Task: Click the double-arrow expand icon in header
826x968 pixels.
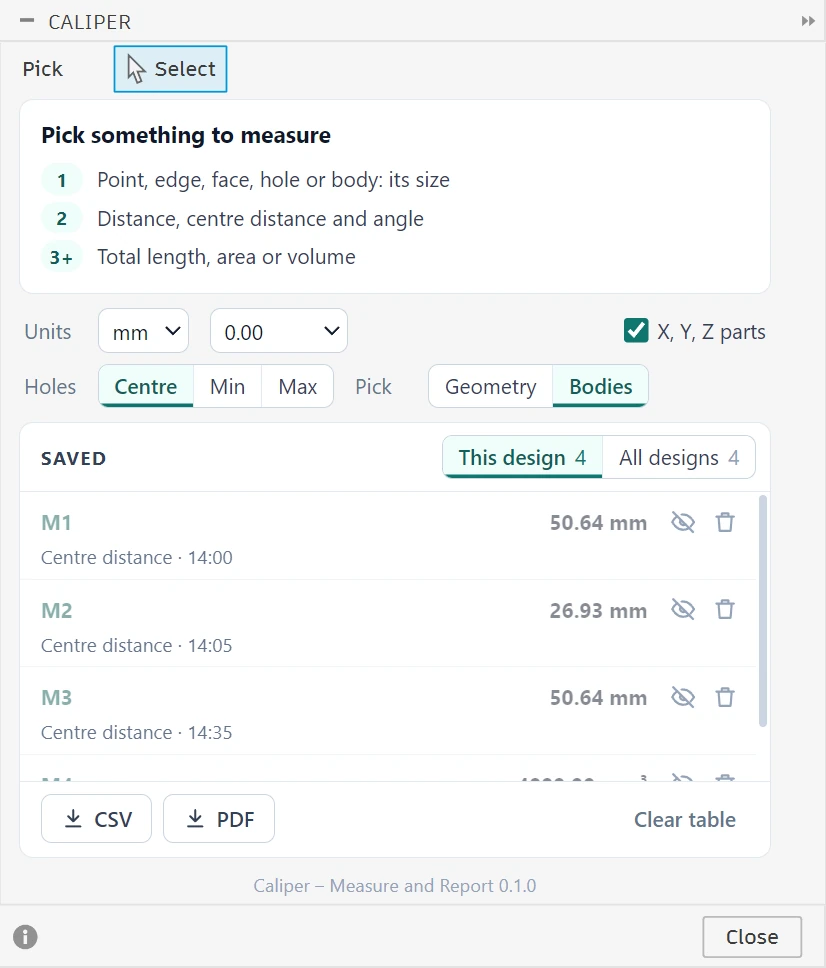Action: pos(808,21)
